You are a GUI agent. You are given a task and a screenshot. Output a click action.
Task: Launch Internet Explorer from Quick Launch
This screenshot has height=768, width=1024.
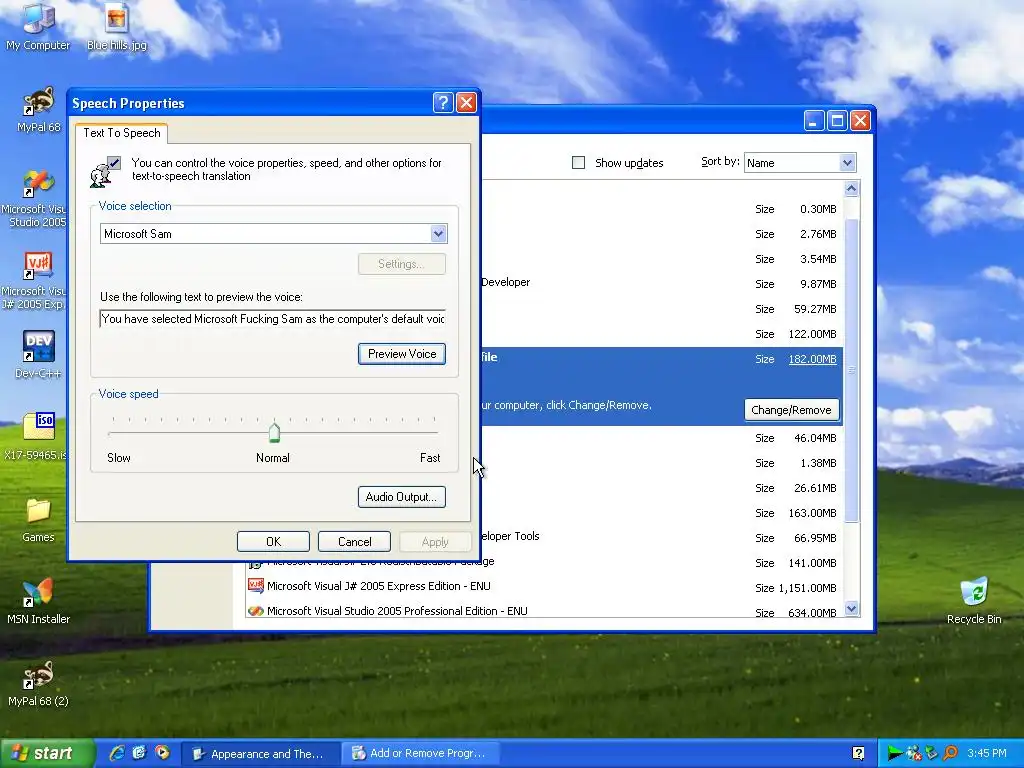click(x=117, y=753)
